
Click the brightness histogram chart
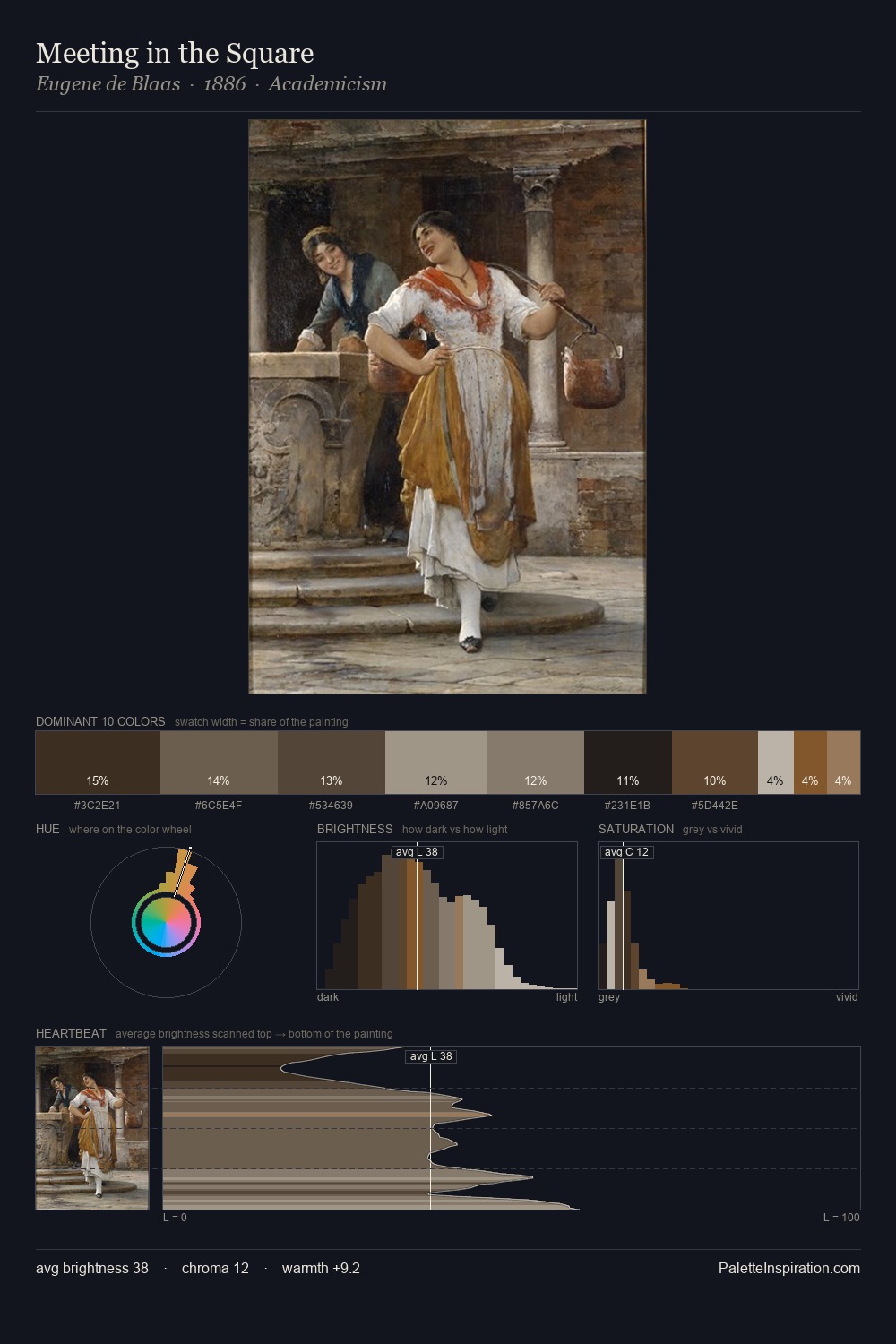447,916
